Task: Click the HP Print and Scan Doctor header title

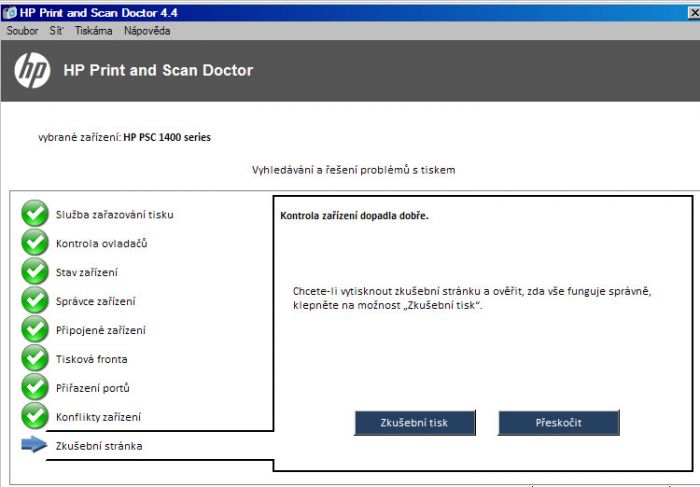Action: pyautogui.click(x=158, y=71)
